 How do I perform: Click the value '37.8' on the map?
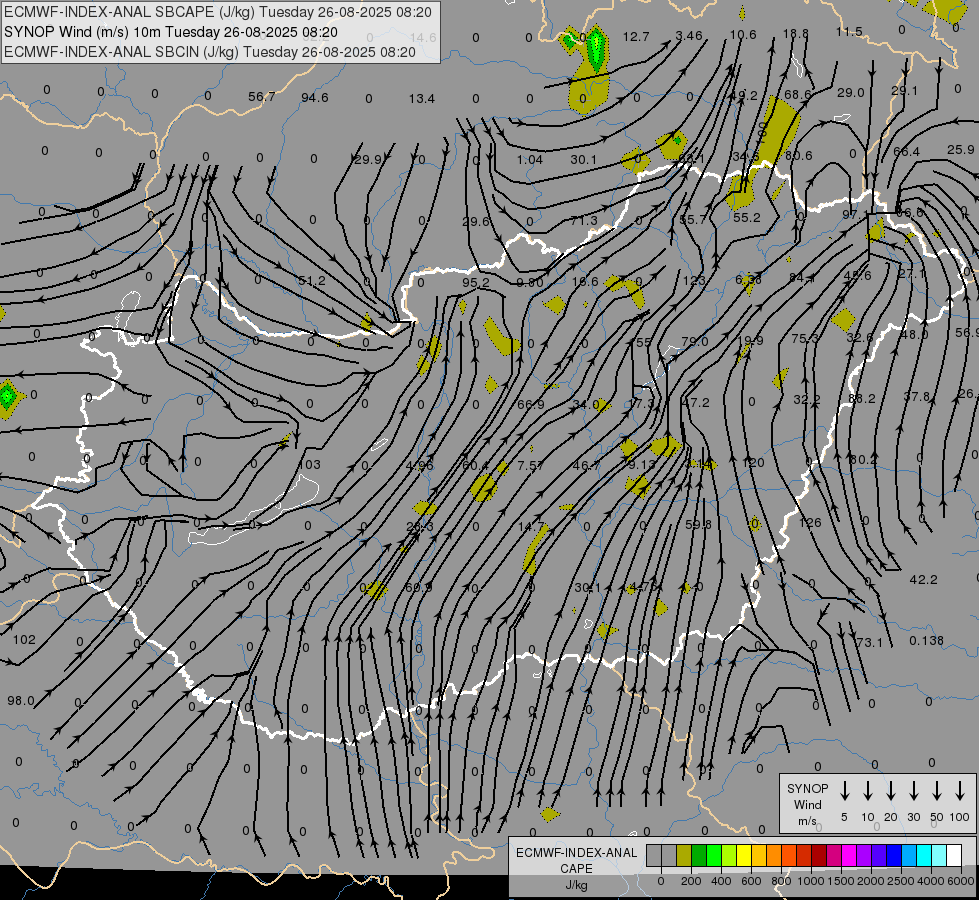coord(917,397)
